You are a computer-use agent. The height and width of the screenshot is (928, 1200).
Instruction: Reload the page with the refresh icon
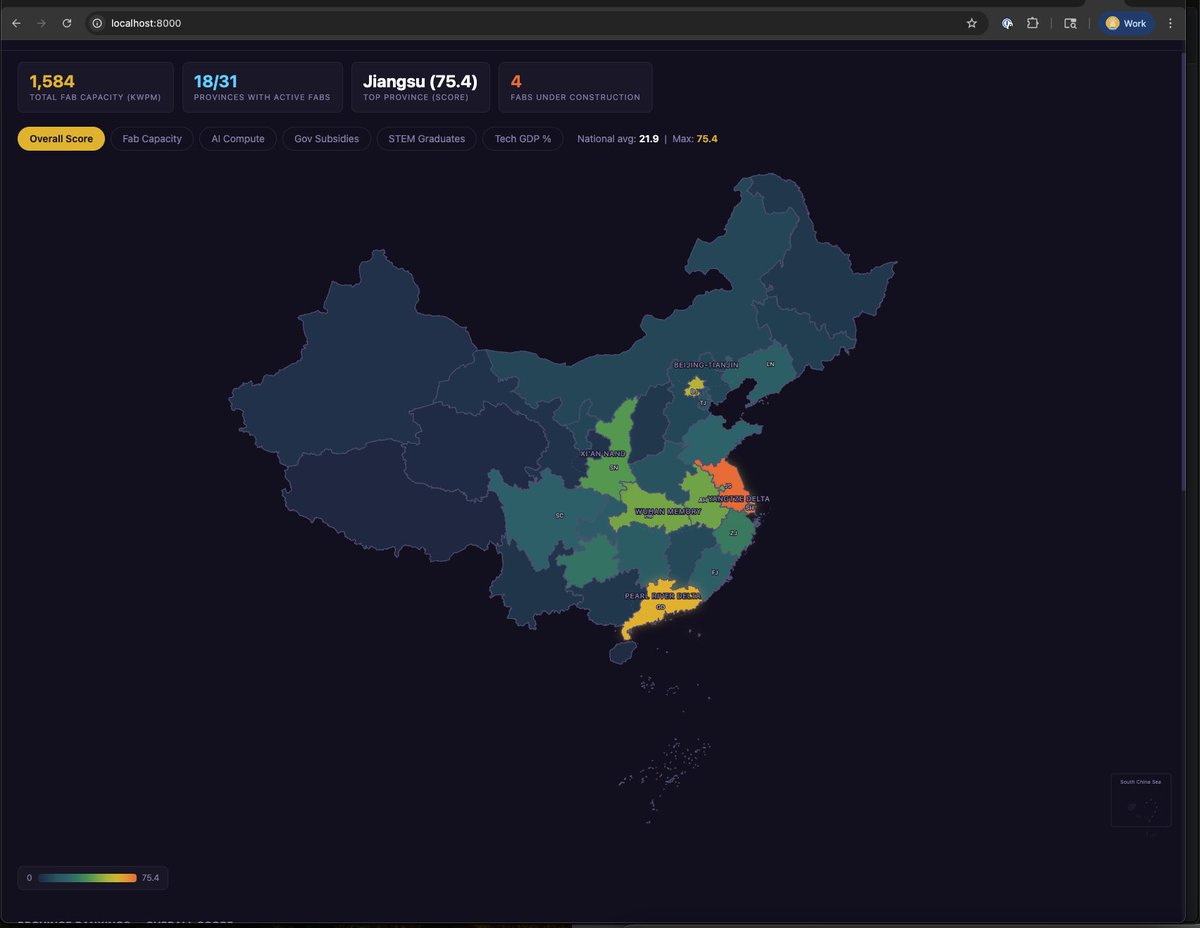67,23
